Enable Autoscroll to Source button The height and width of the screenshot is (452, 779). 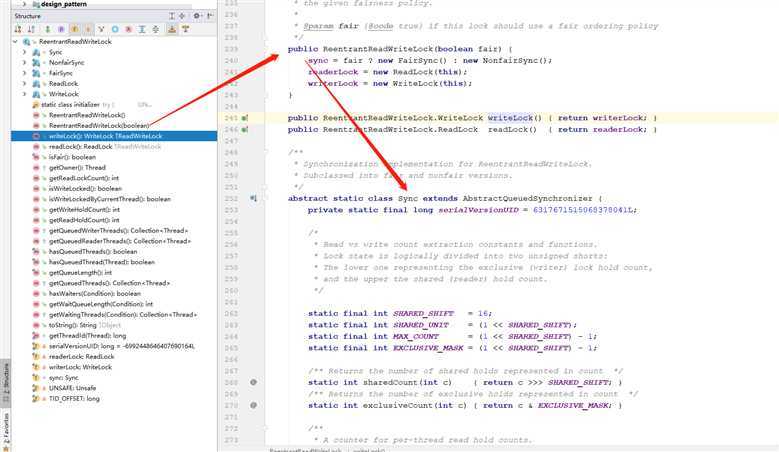172,29
